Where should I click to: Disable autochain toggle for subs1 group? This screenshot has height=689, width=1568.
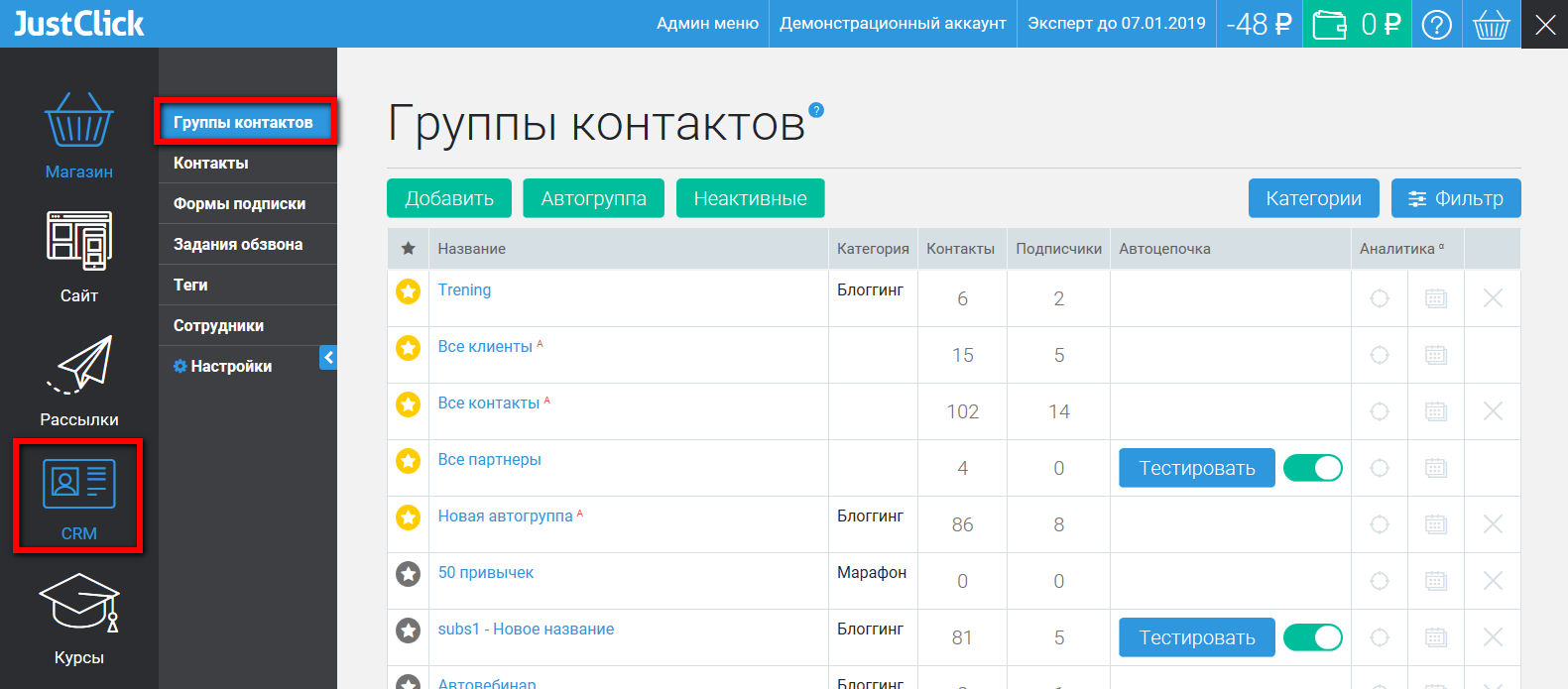(1312, 637)
